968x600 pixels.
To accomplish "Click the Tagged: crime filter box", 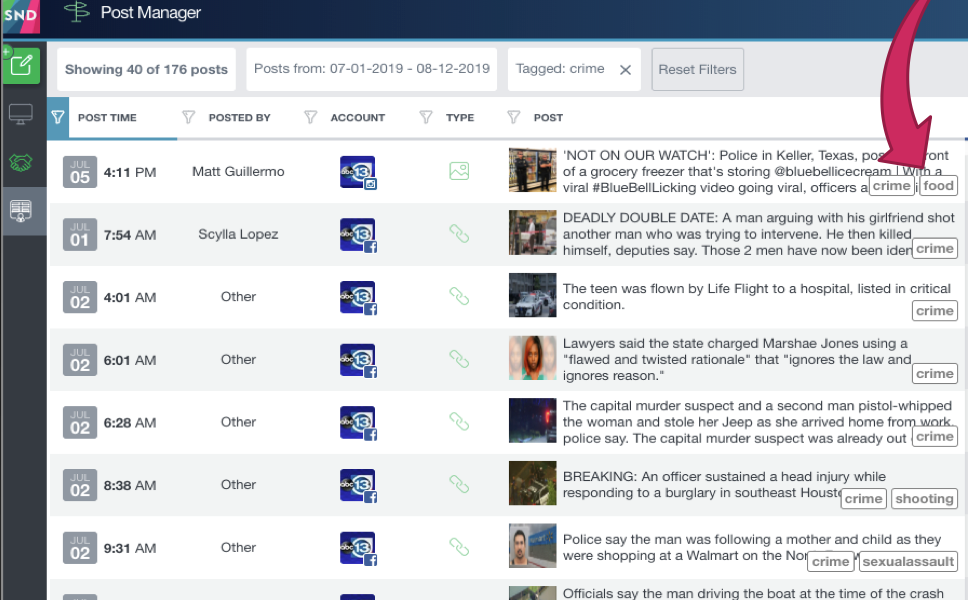I will (x=574, y=69).
